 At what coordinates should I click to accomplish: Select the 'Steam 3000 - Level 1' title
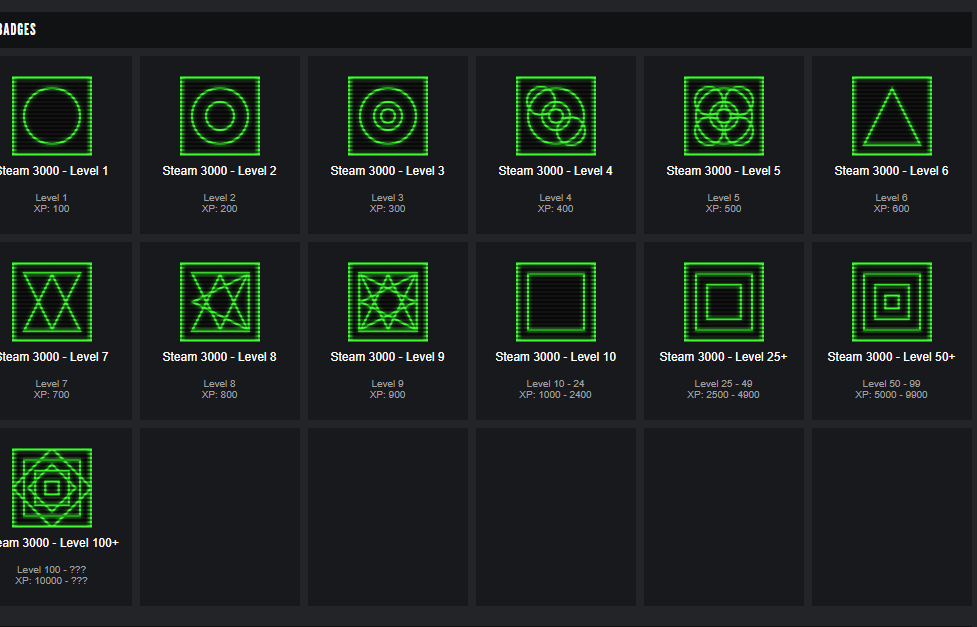[x=54, y=171]
